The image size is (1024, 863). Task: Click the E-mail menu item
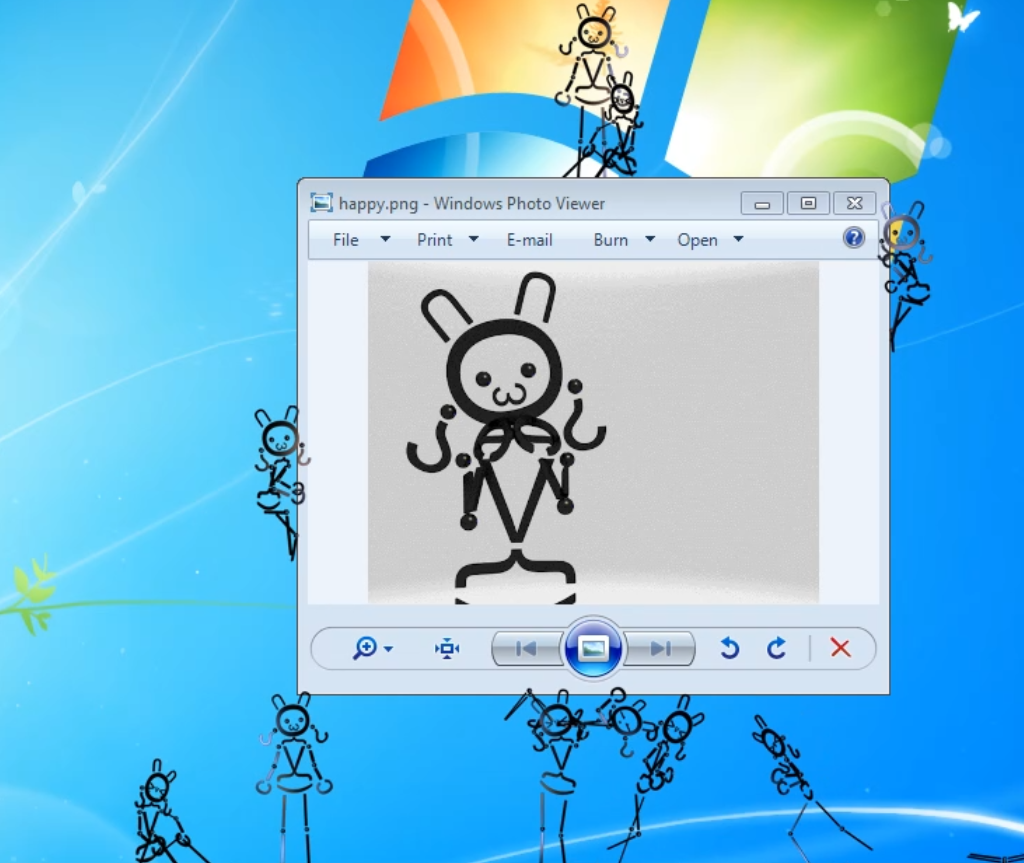pos(530,240)
